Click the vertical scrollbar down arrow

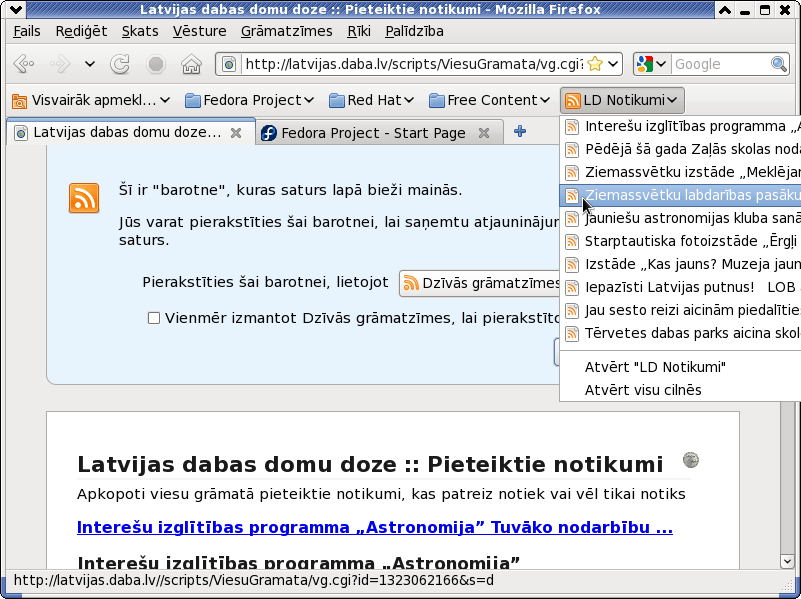tap(787, 561)
